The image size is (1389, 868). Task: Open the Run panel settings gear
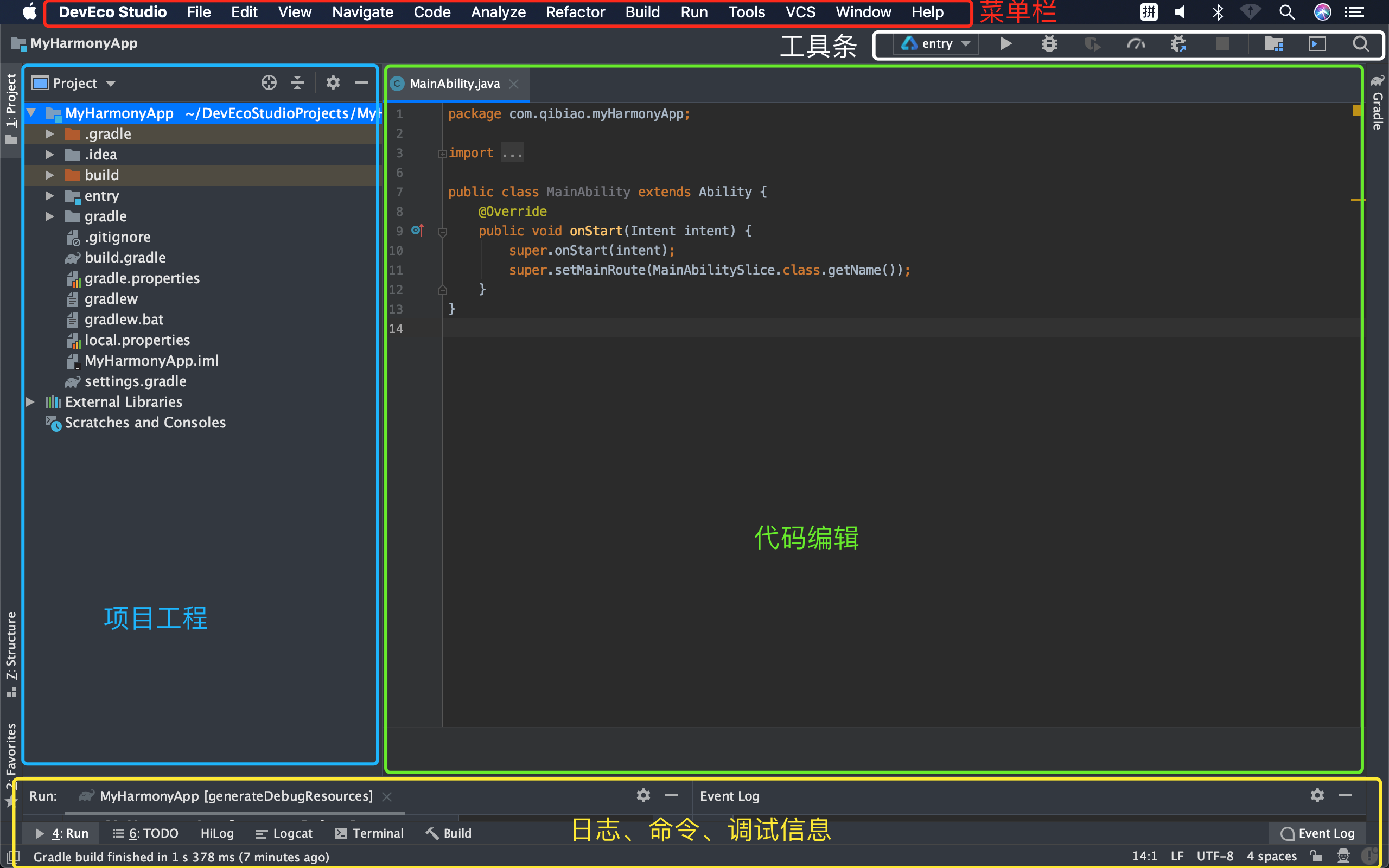pos(643,795)
